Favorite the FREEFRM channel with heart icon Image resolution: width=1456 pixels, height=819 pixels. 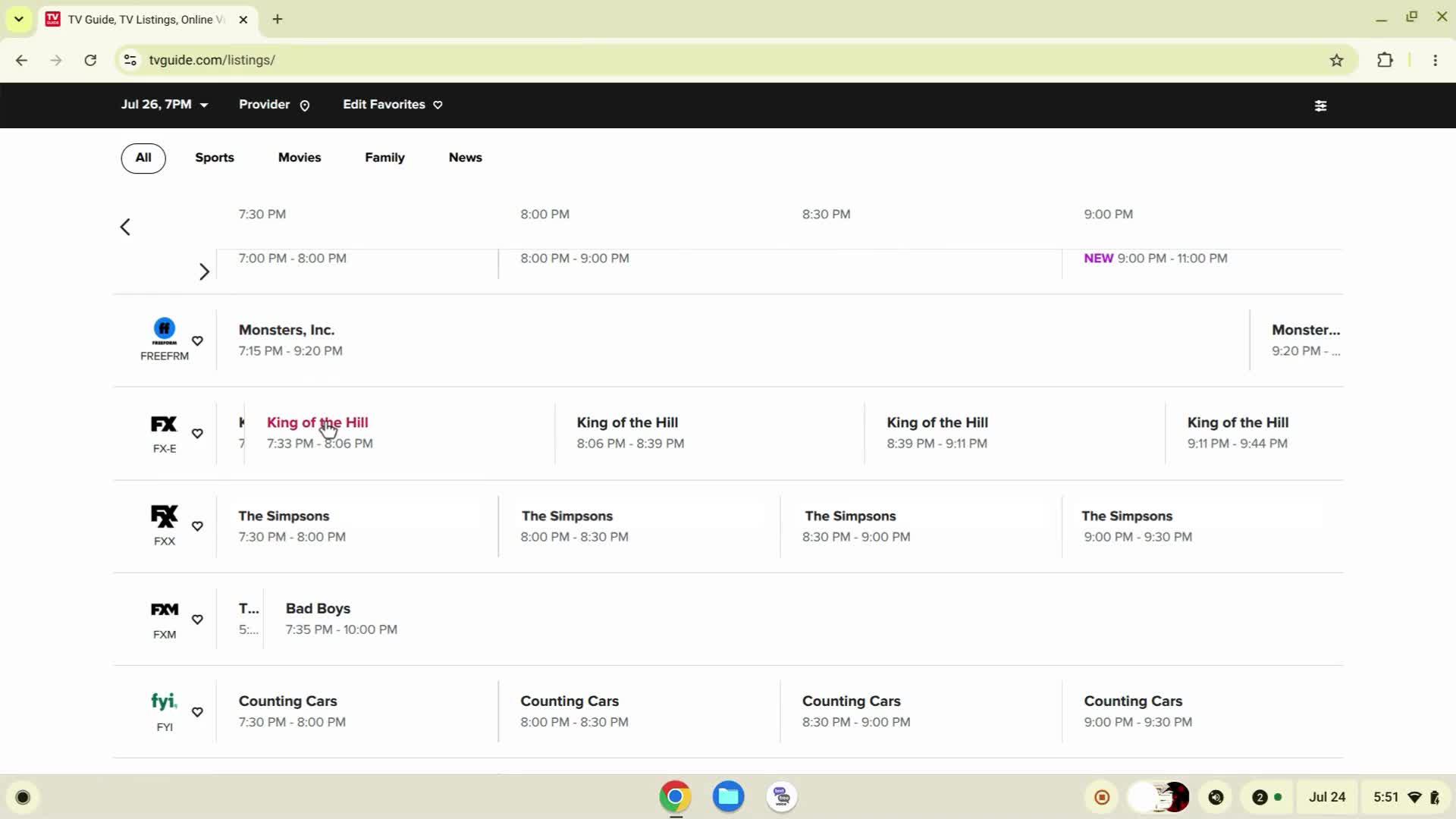coord(197,341)
